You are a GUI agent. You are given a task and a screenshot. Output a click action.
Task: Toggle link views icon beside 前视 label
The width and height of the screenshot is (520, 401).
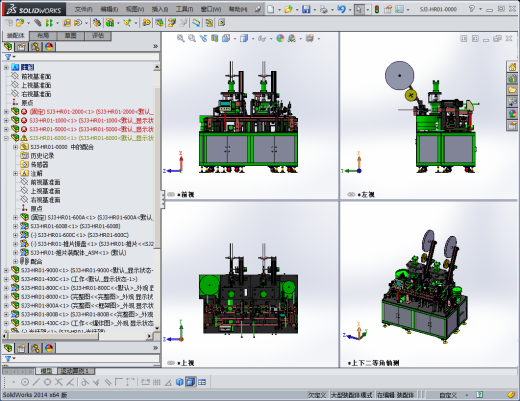171,194
